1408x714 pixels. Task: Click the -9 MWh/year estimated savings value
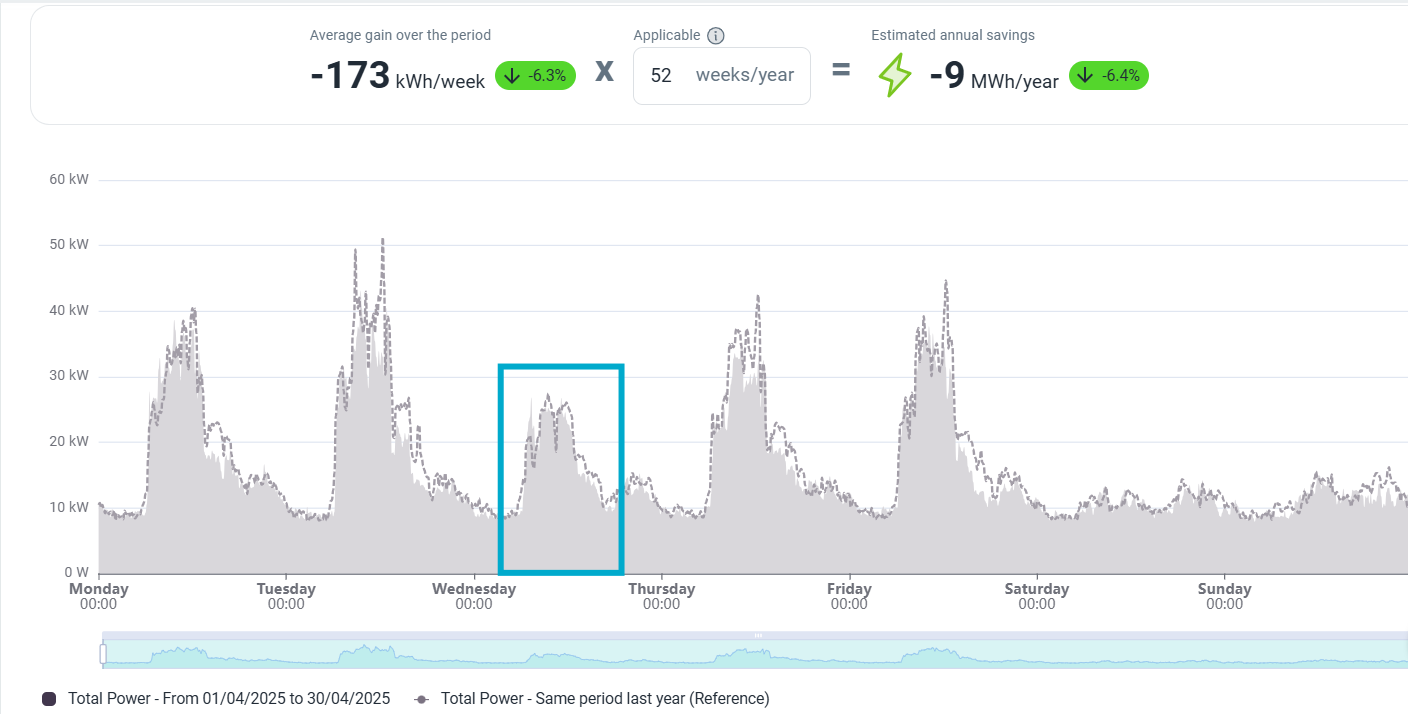(x=993, y=77)
